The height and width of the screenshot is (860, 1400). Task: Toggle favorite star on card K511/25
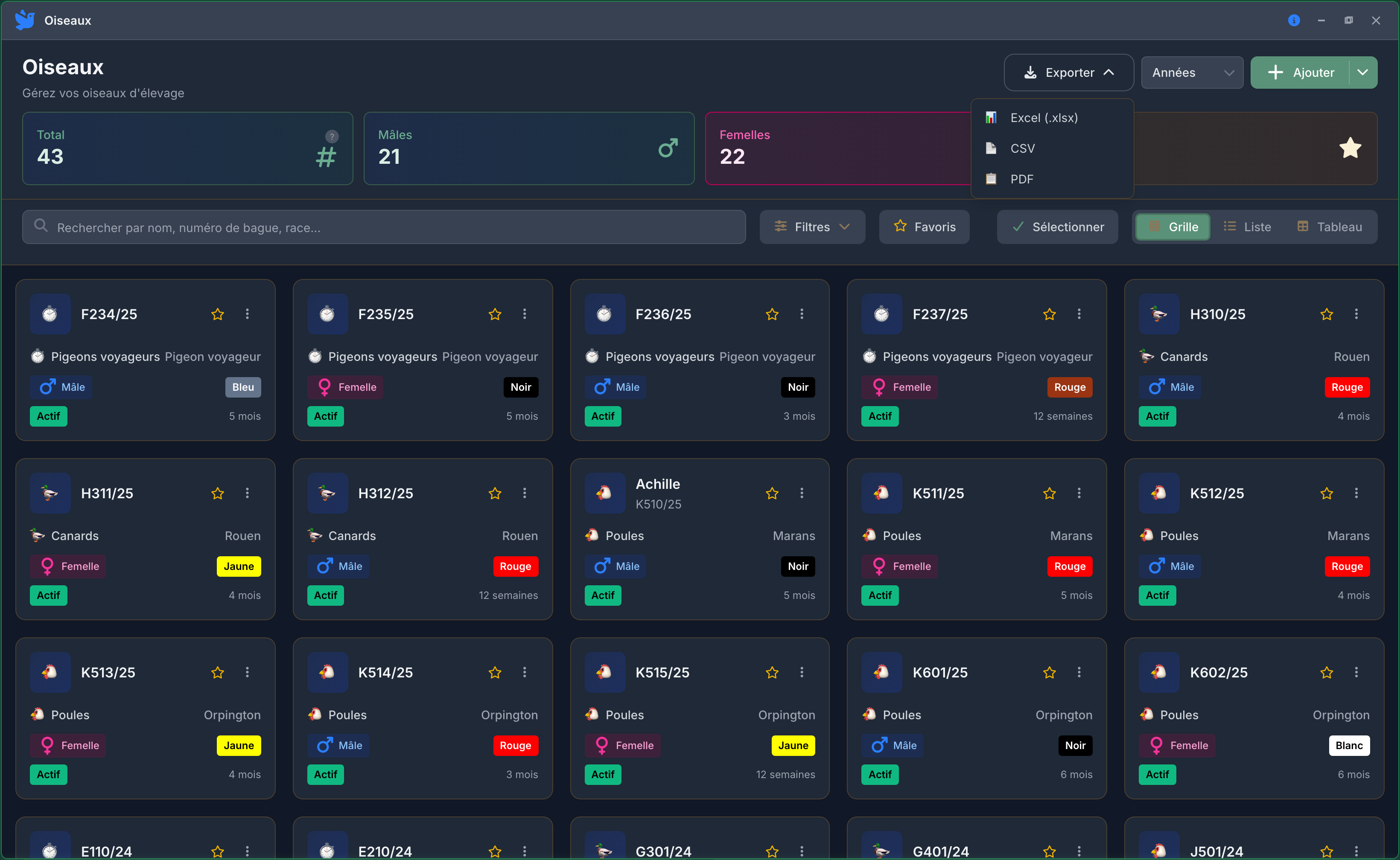pos(1050,493)
